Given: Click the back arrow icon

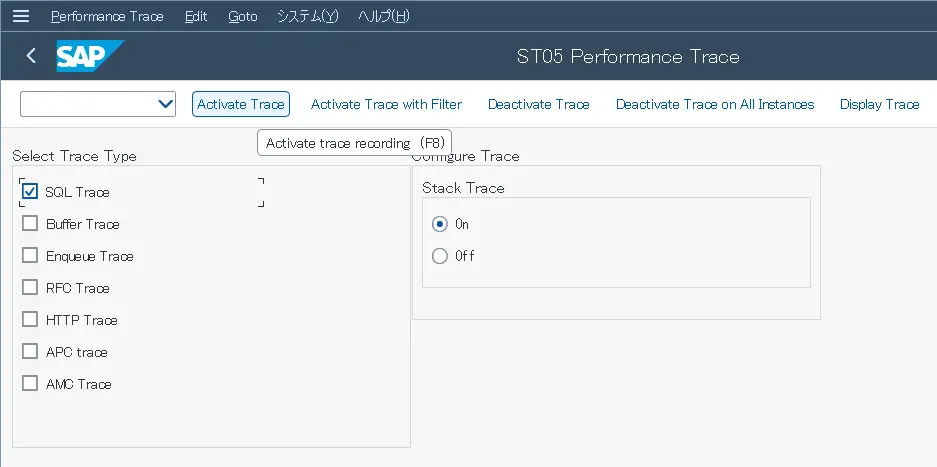Looking at the screenshot, I should pyautogui.click(x=31, y=56).
